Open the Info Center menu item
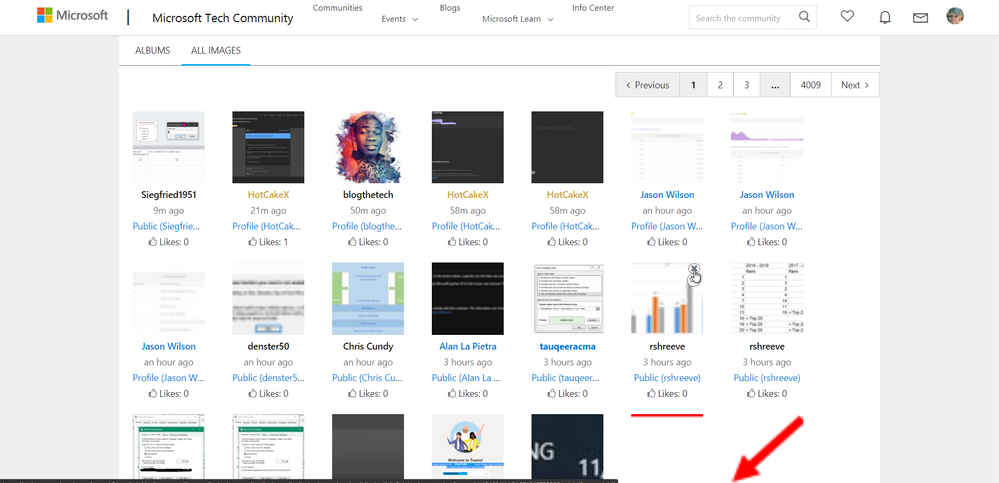 point(593,8)
